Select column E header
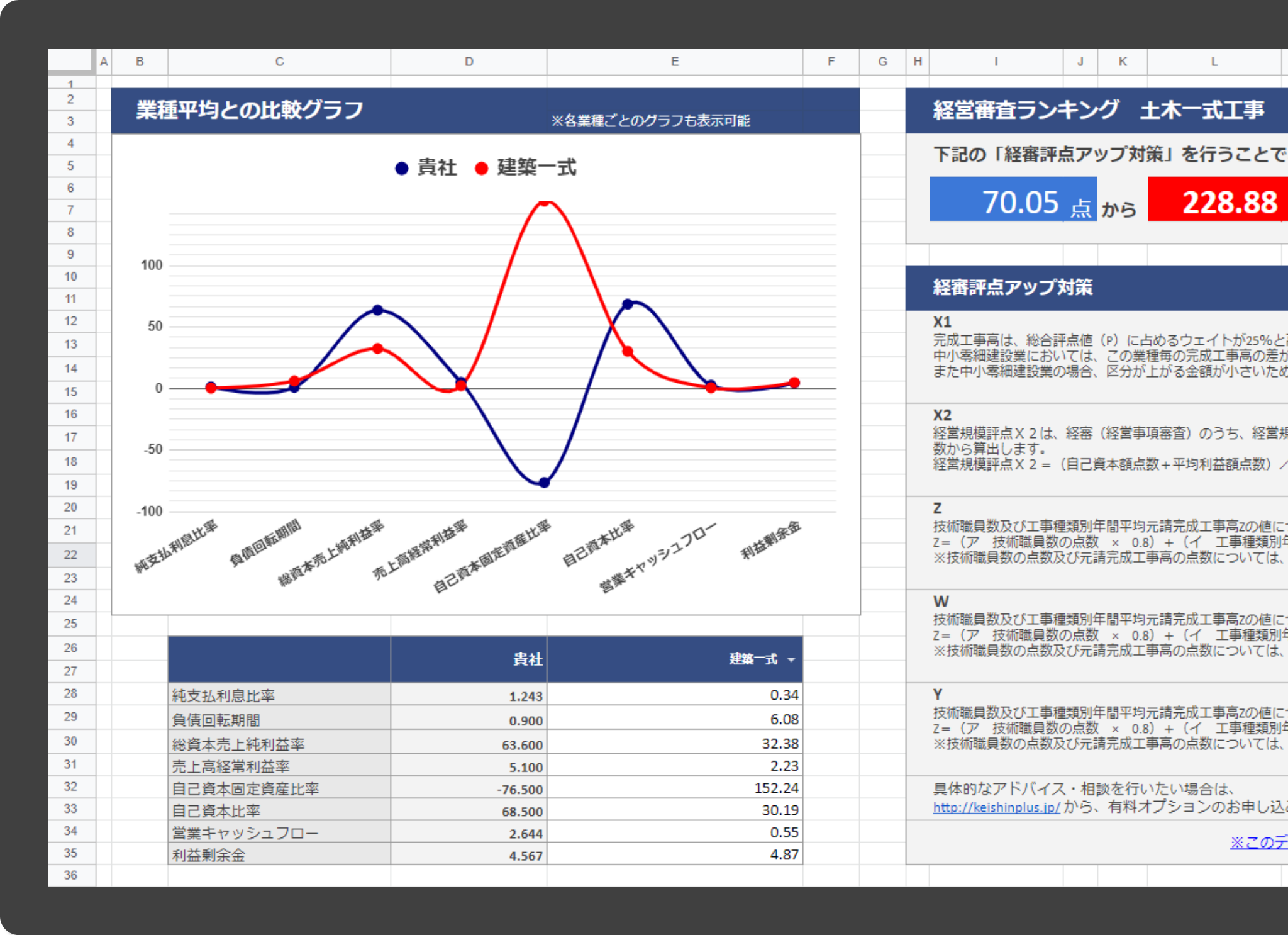Screen dimensions: 1288x935 coord(674,62)
